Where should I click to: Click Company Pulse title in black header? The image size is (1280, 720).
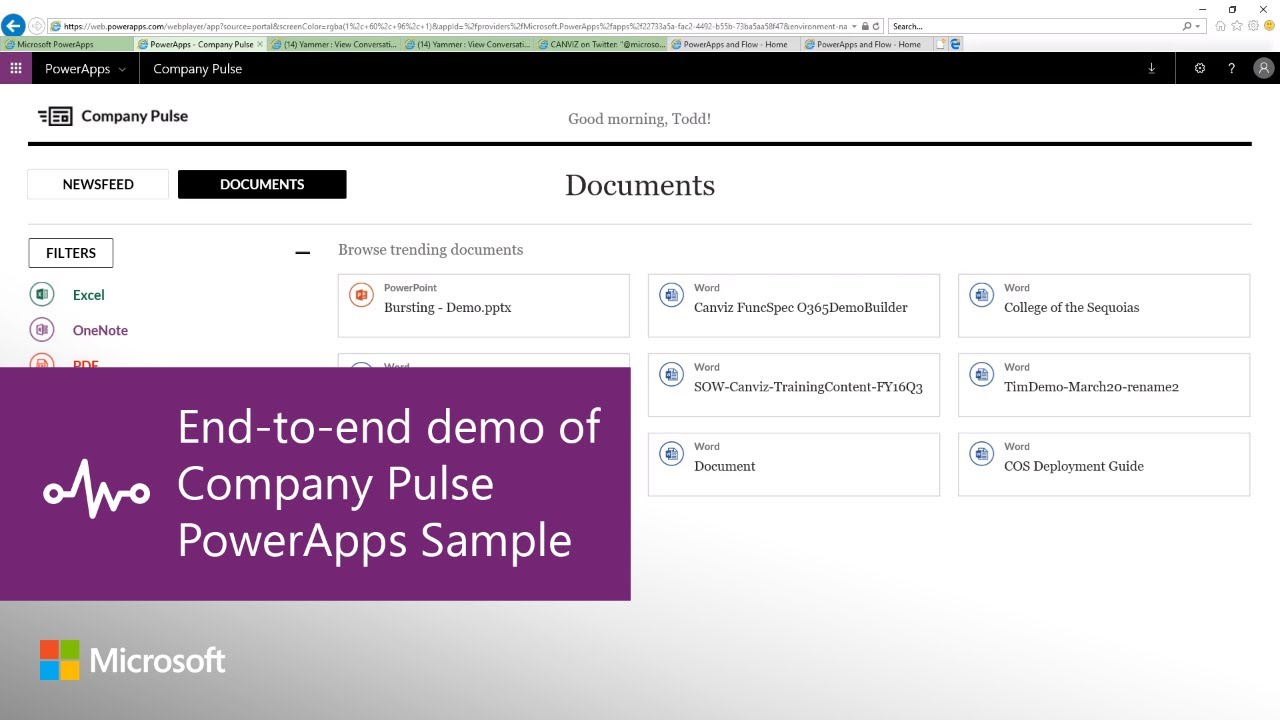coord(197,69)
